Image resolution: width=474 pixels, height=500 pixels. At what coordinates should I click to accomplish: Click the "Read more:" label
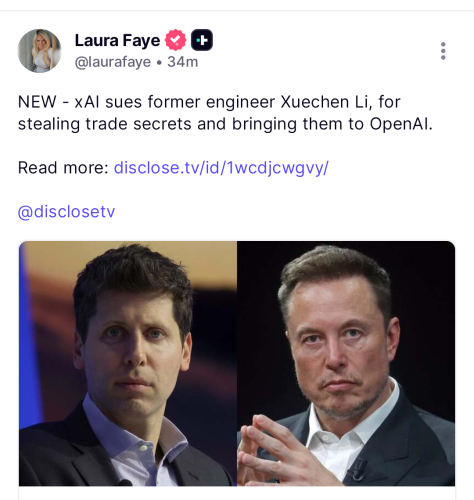(x=63, y=168)
